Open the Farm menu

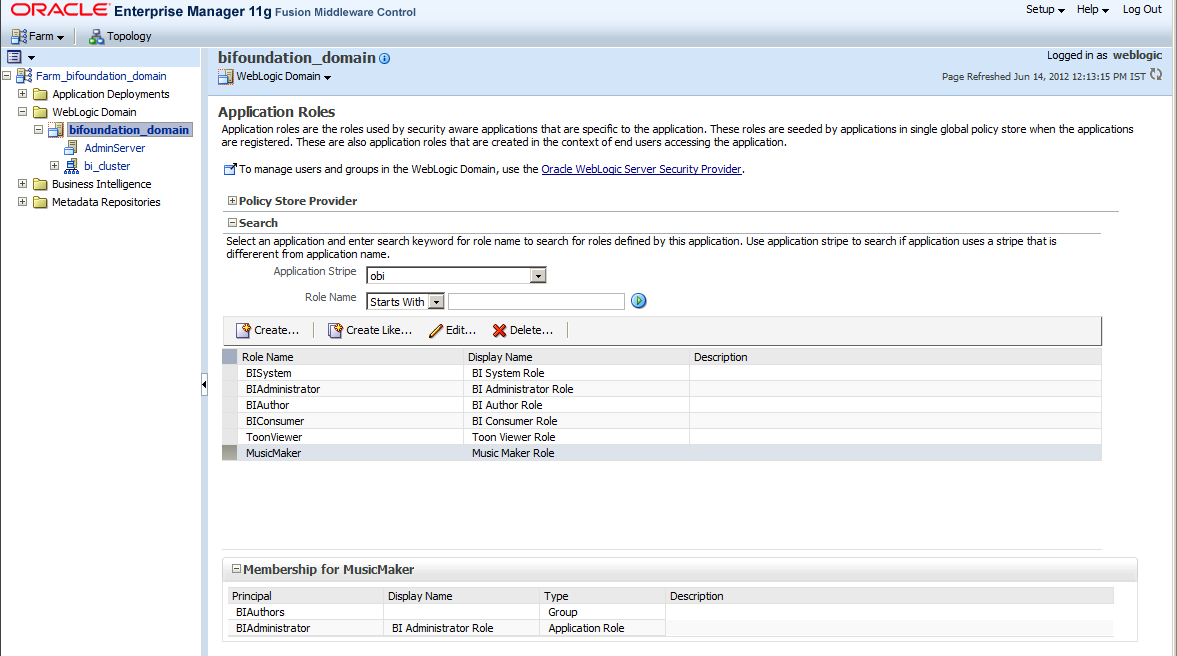coord(39,35)
